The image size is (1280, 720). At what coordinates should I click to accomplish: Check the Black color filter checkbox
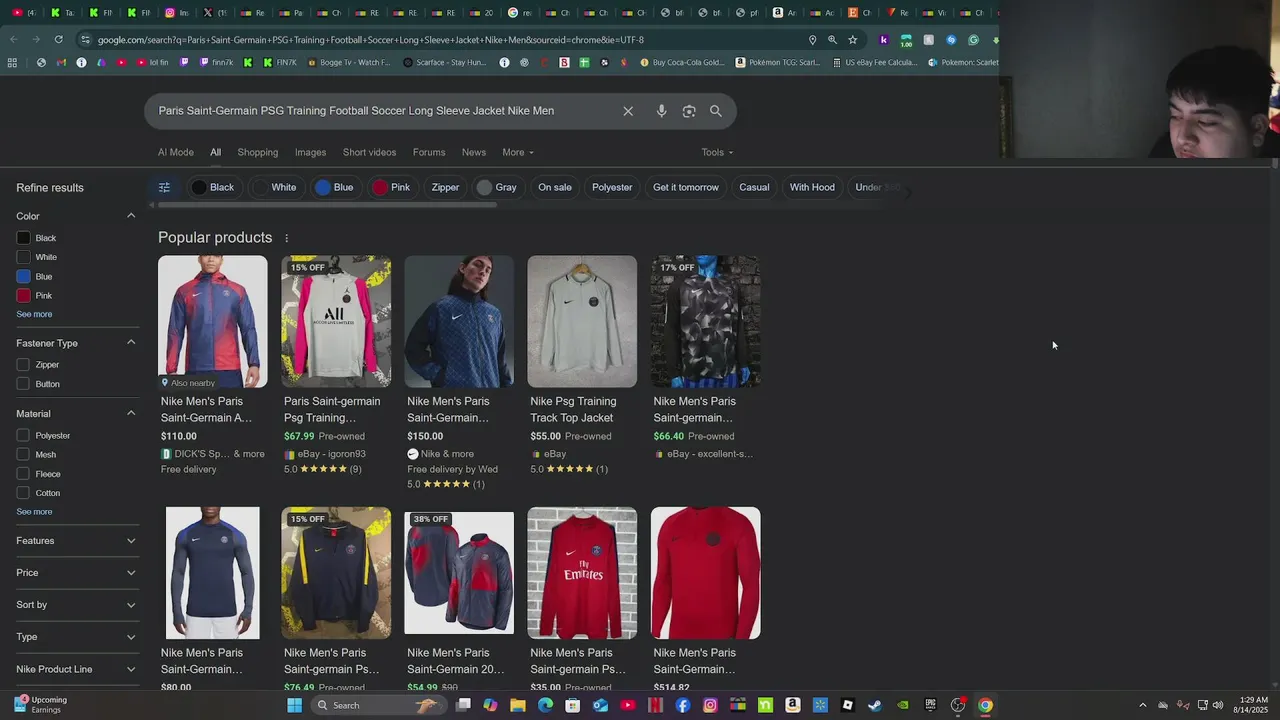click(23, 238)
